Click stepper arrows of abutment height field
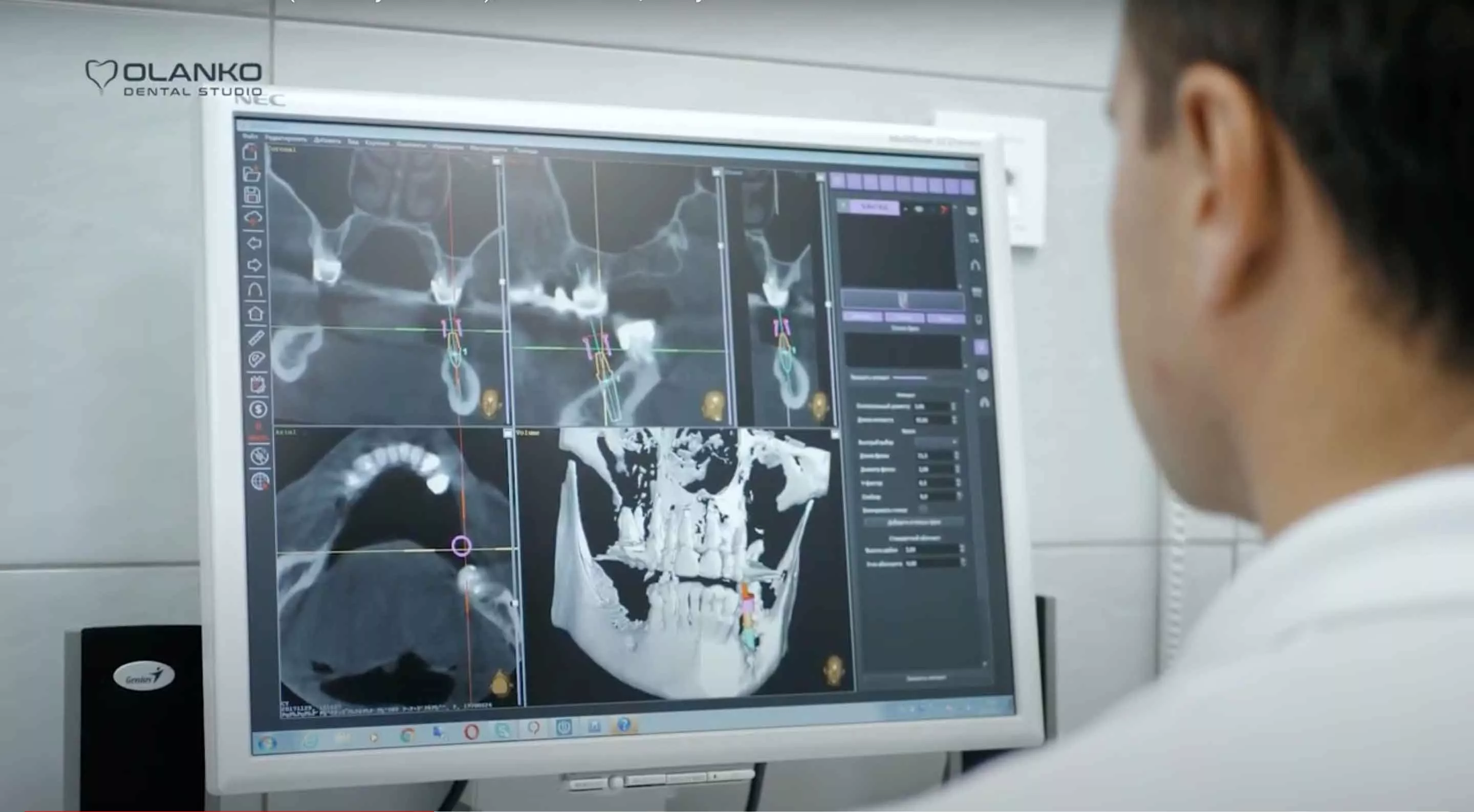Image resolution: width=1474 pixels, height=812 pixels. (962, 549)
